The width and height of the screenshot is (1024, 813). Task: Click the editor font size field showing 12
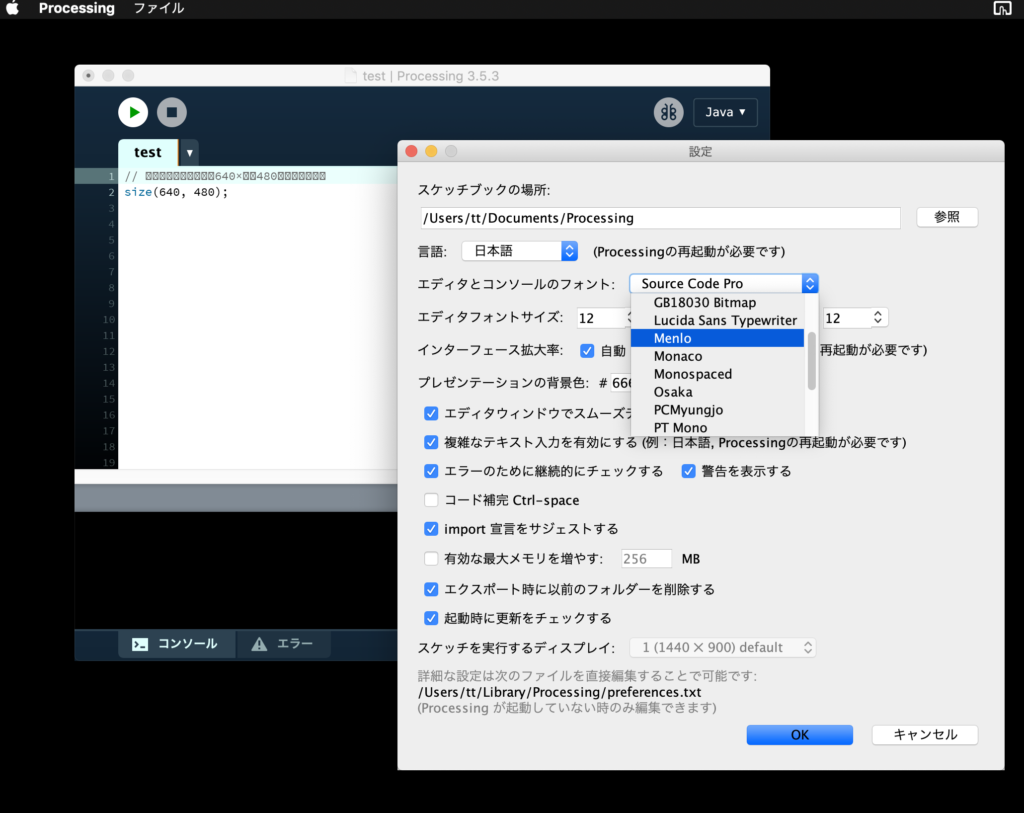pos(602,318)
